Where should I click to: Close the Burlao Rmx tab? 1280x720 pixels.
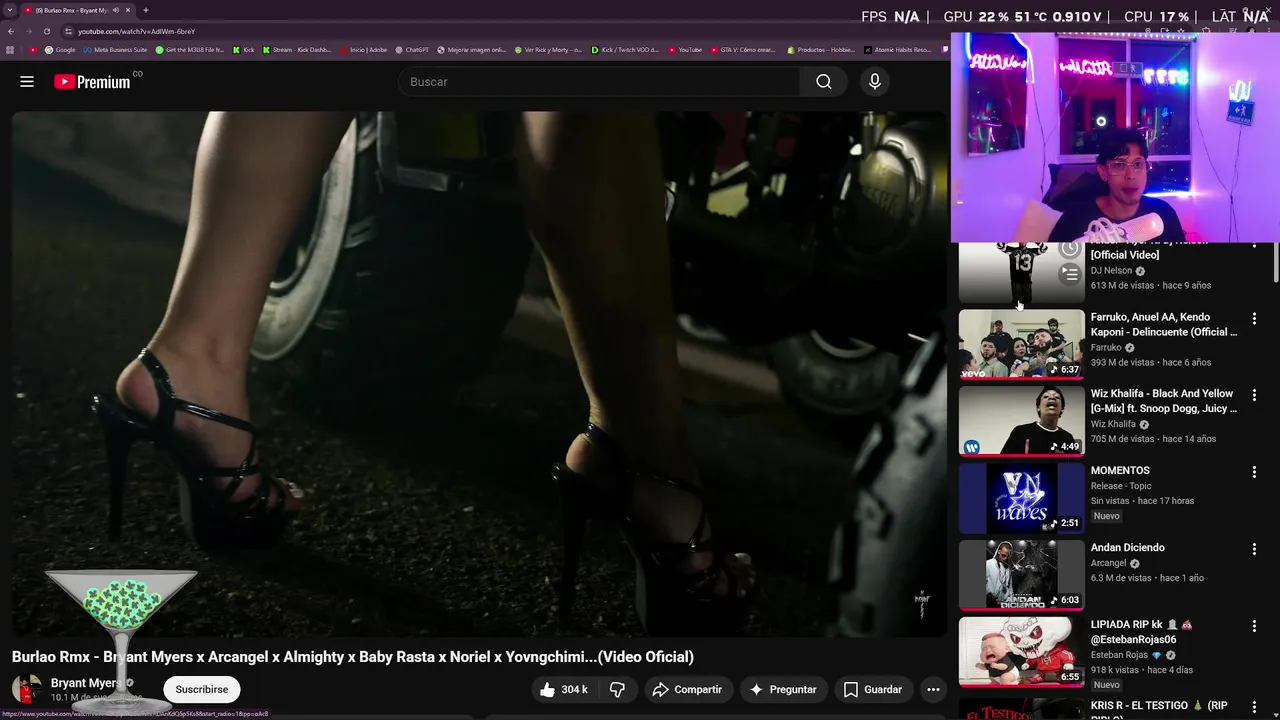point(128,10)
